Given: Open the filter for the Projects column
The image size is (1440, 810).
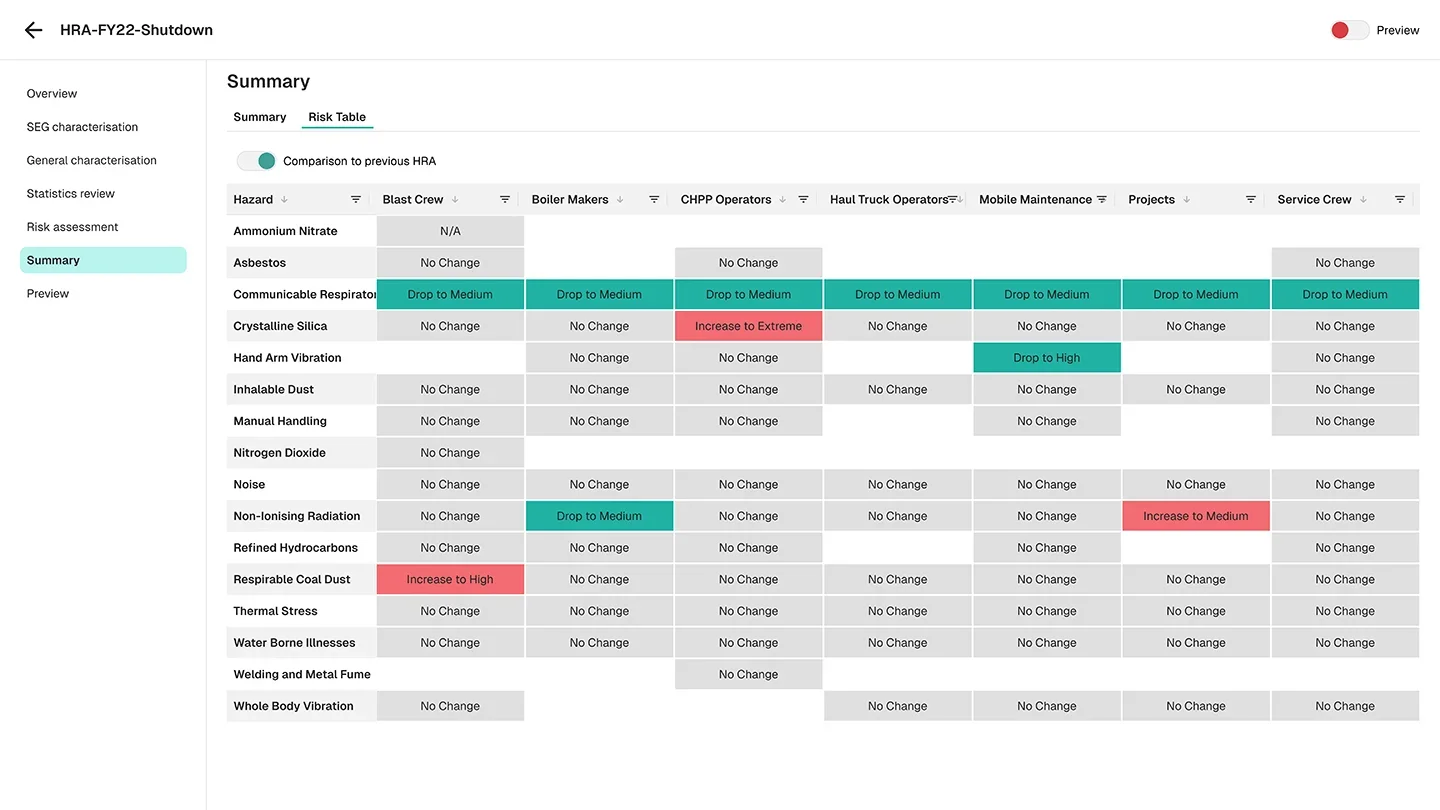Looking at the screenshot, I should [1250, 199].
